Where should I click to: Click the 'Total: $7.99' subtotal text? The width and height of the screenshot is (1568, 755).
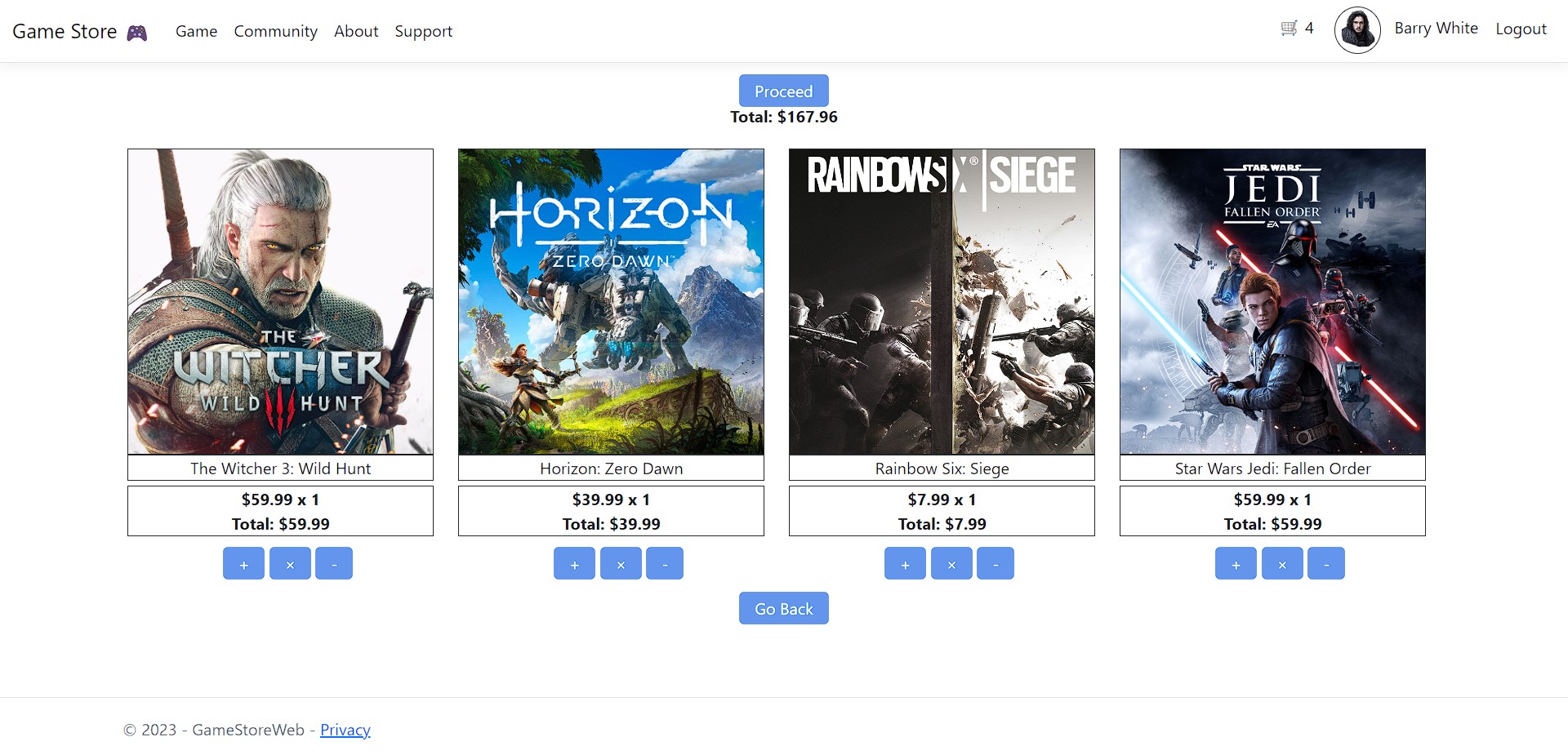pos(942,524)
